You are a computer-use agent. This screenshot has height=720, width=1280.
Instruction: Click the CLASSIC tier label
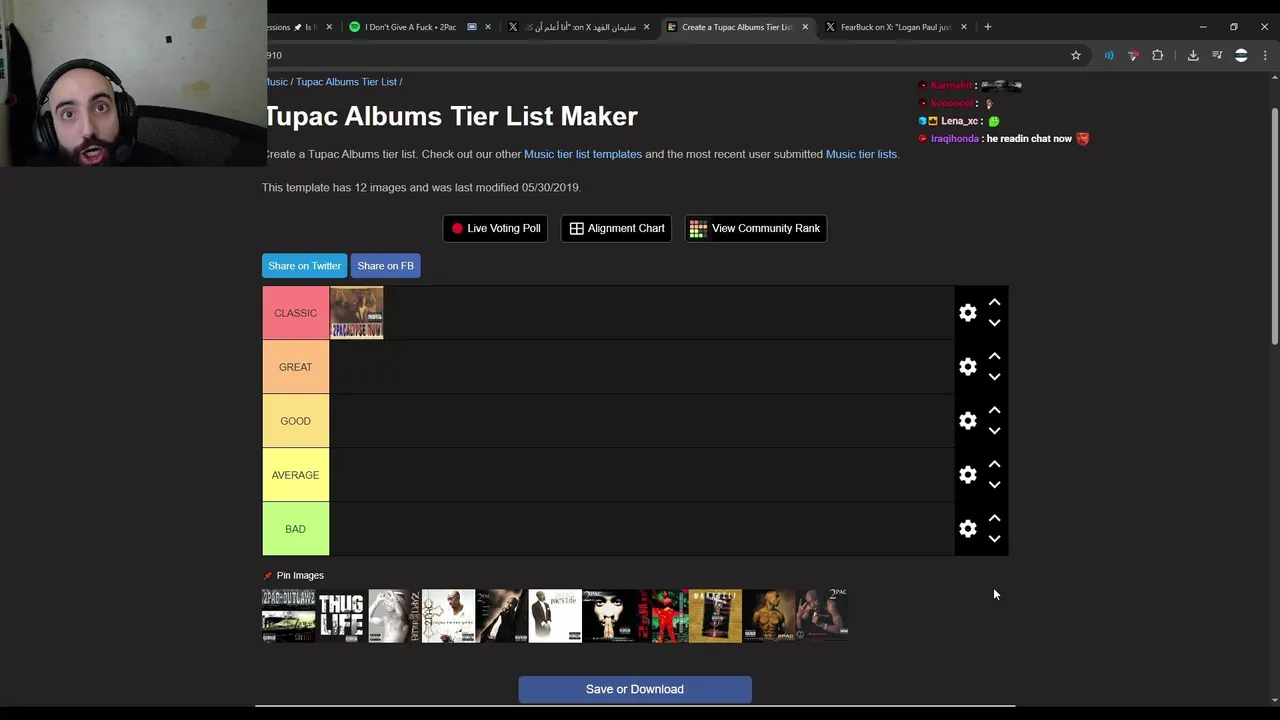(x=295, y=313)
